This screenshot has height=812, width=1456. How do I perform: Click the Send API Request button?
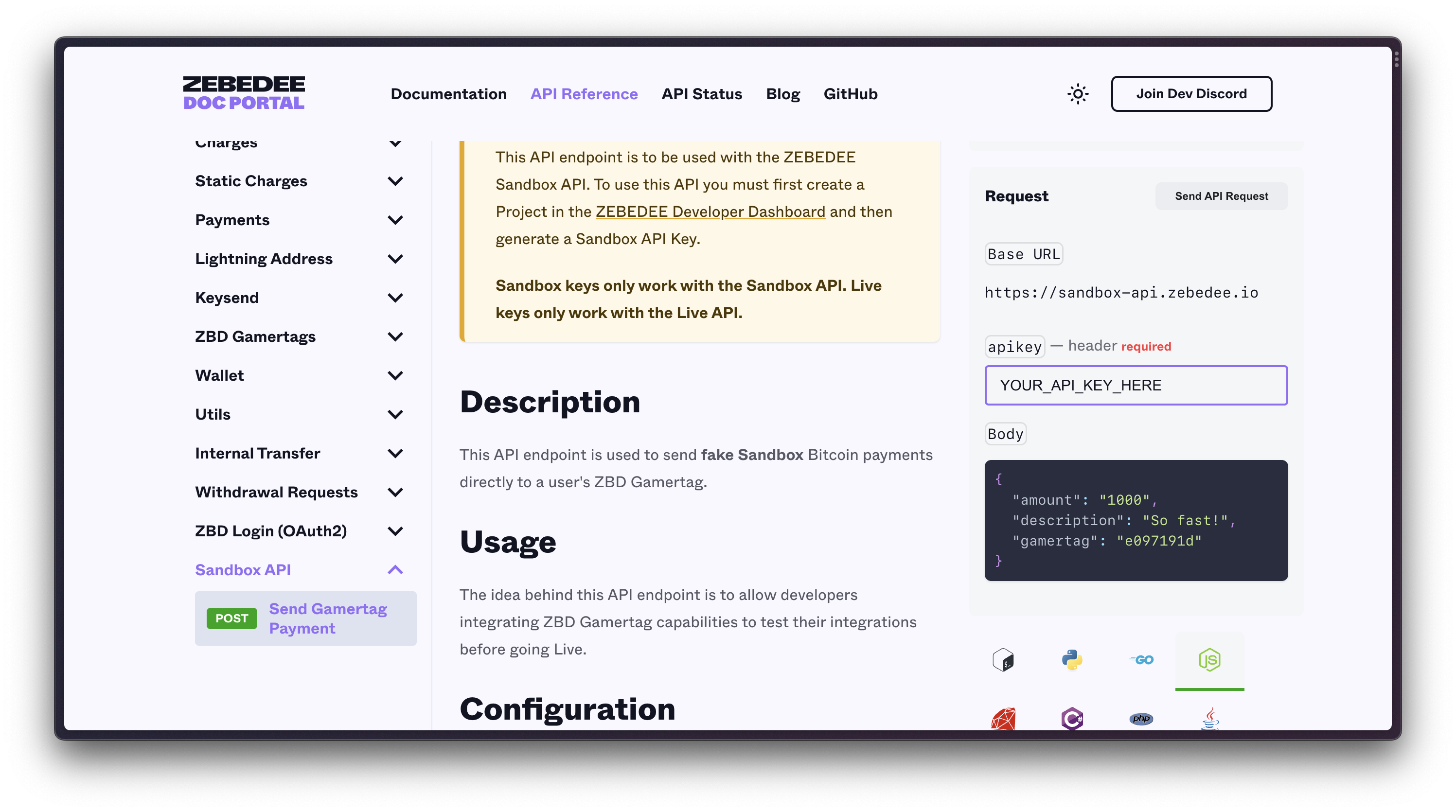click(1221, 195)
